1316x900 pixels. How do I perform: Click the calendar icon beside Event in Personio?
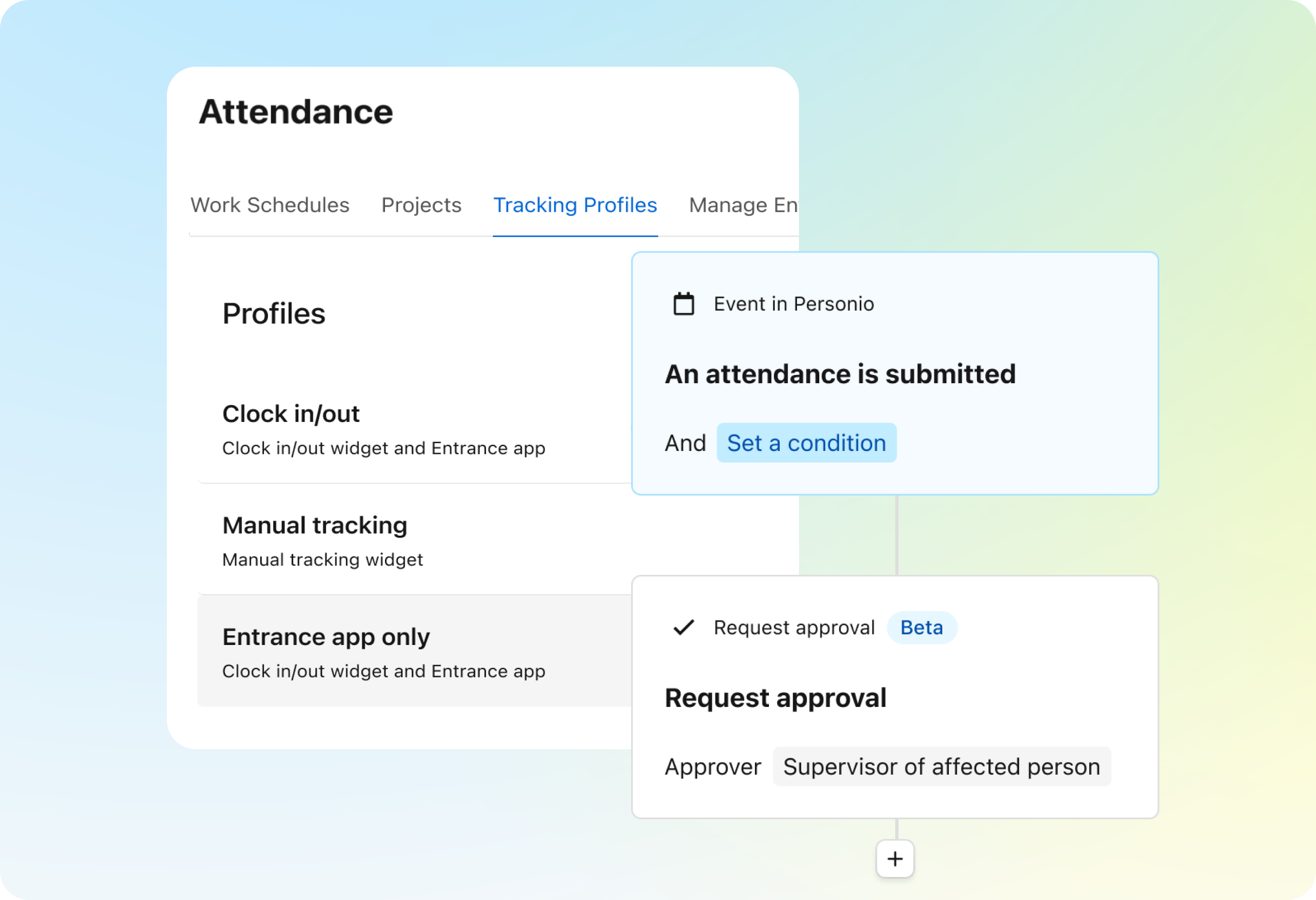coord(683,304)
